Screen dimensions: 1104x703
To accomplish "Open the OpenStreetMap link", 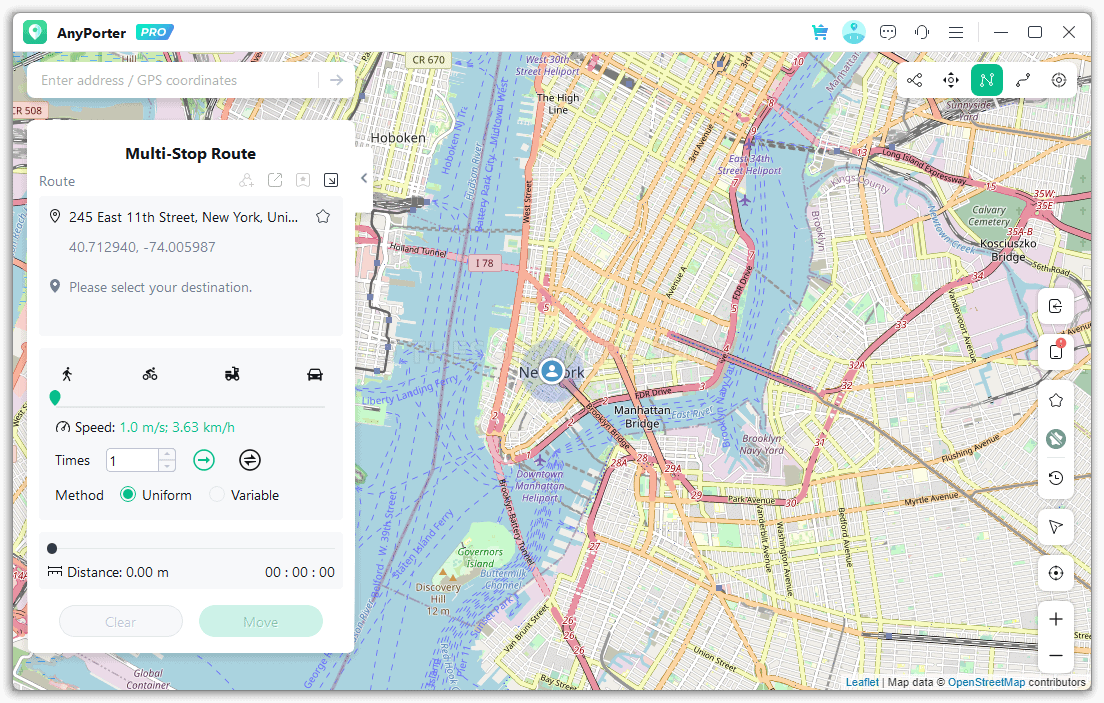I will [x=986, y=682].
